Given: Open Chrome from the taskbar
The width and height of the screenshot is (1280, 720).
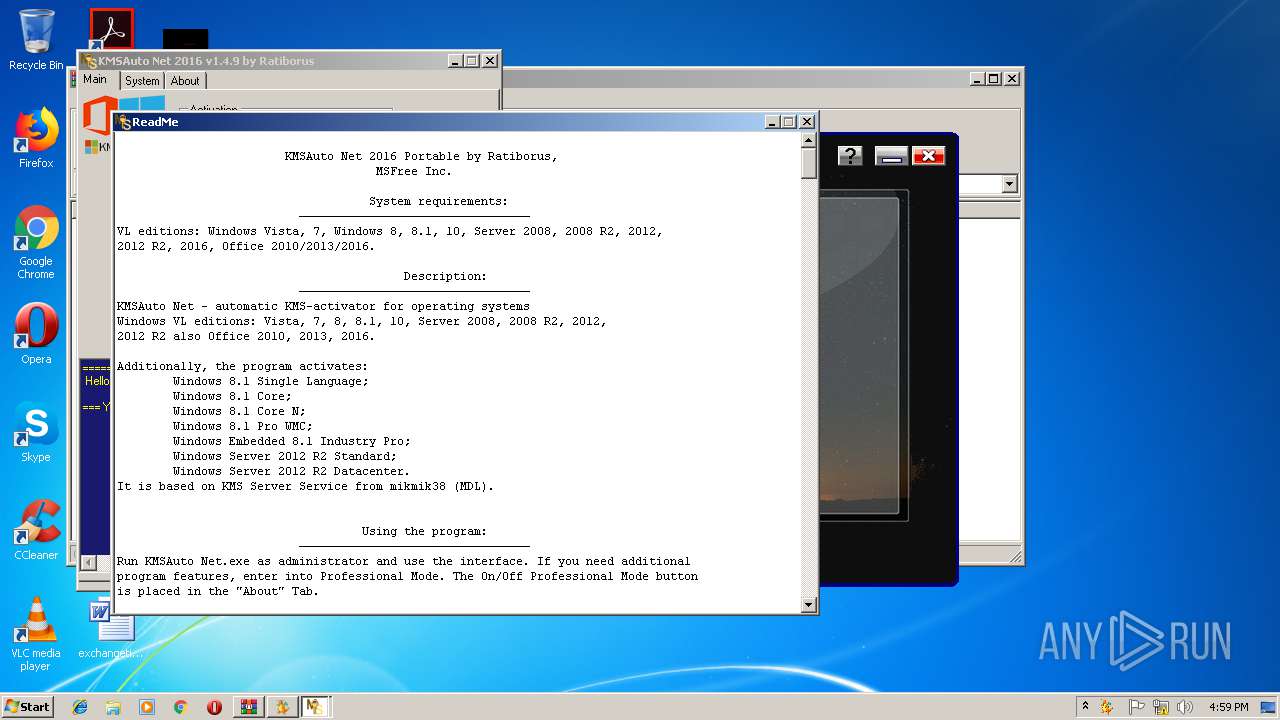Looking at the screenshot, I should coord(180,706).
